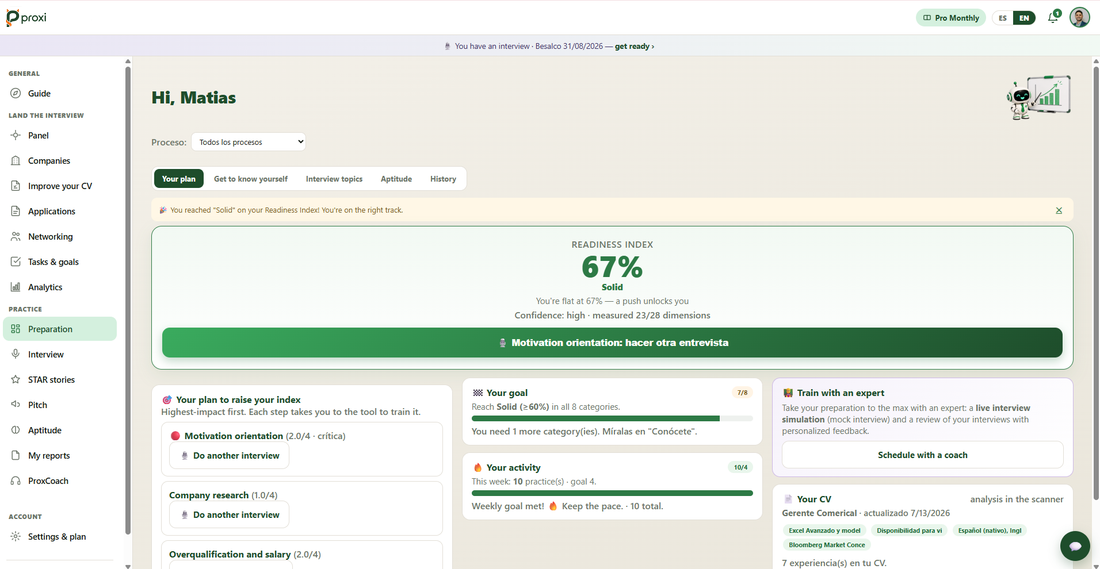This screenshot has height=569, width=1100.
Task: Click the Companies building icon
Action: click(x=15, y=161)
